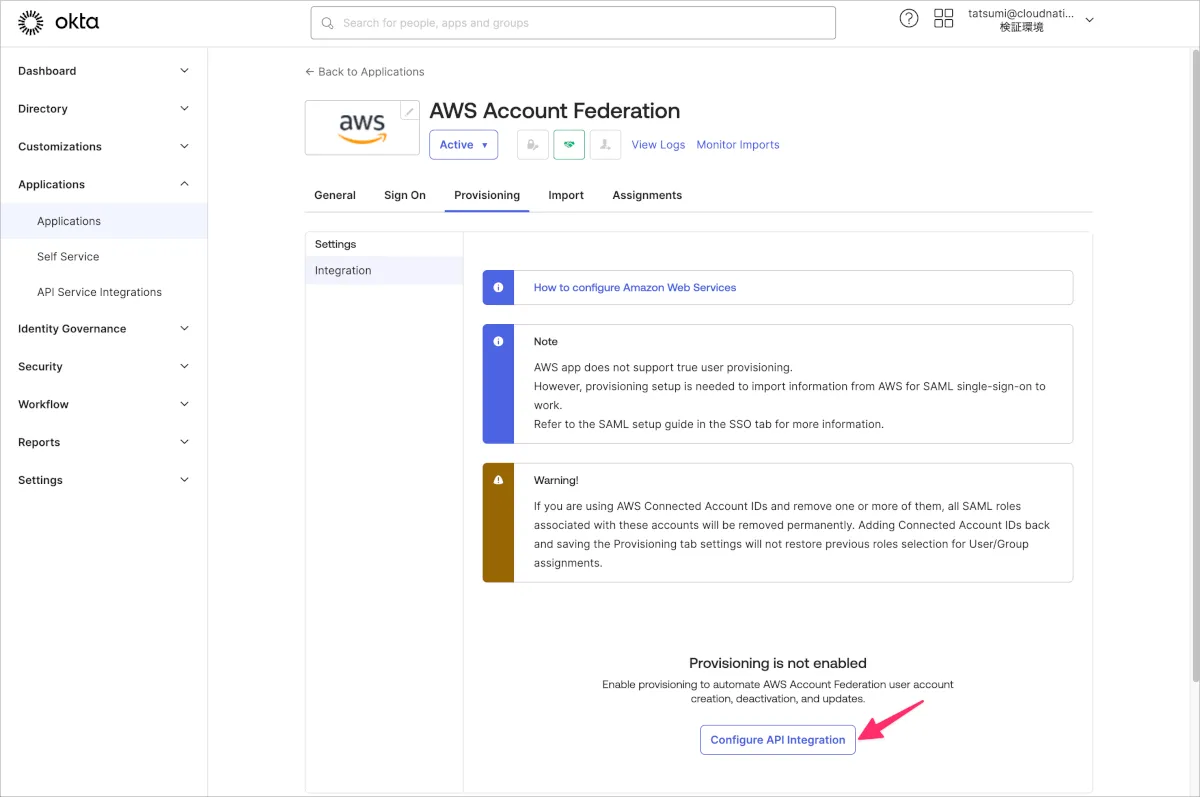
Task: Click the user import icon button
Action: click(605, 144)
